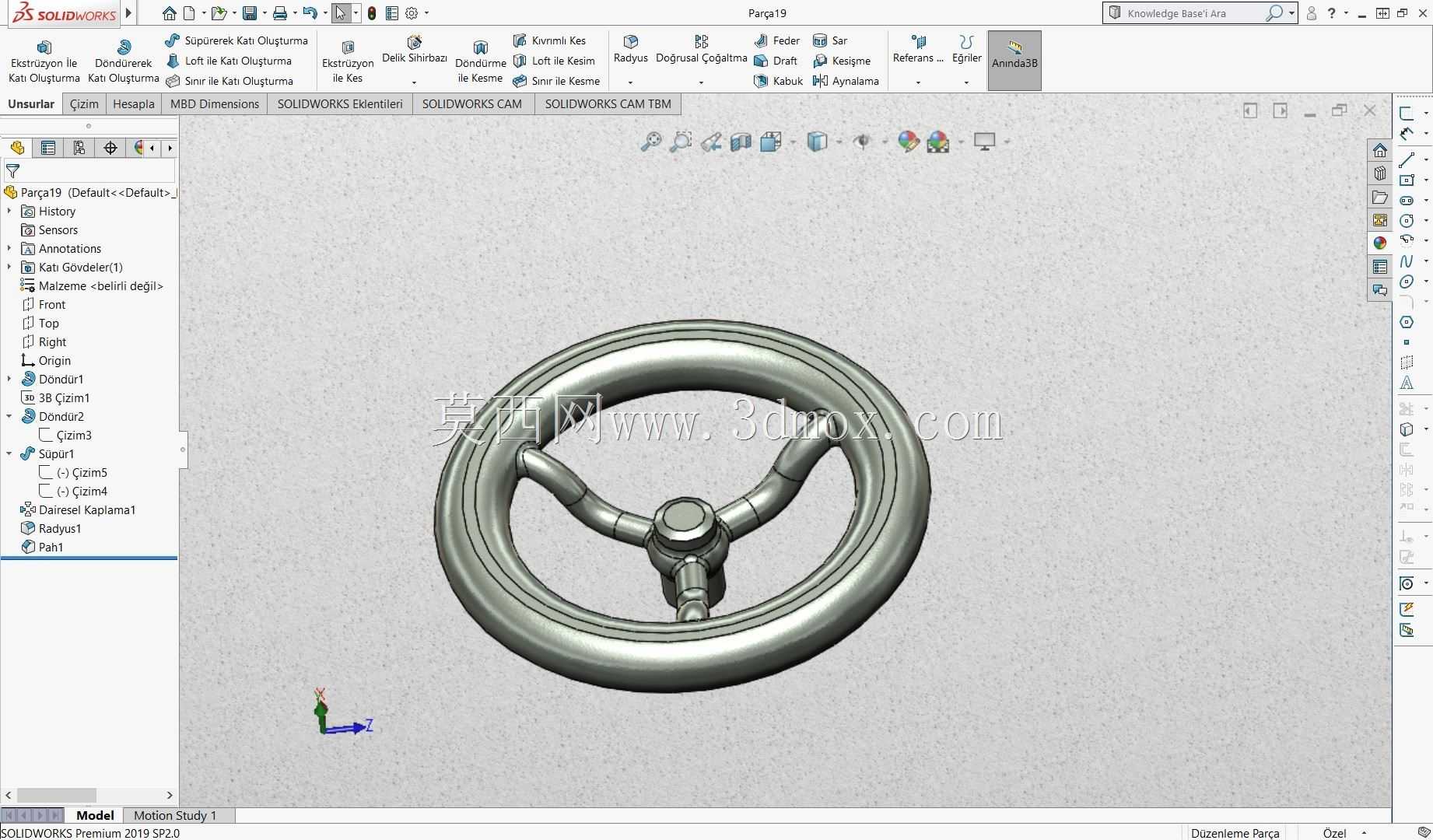The image size is (1433, 840).
Task: Switch to the Çizim tab
Action: pos(84,103)
